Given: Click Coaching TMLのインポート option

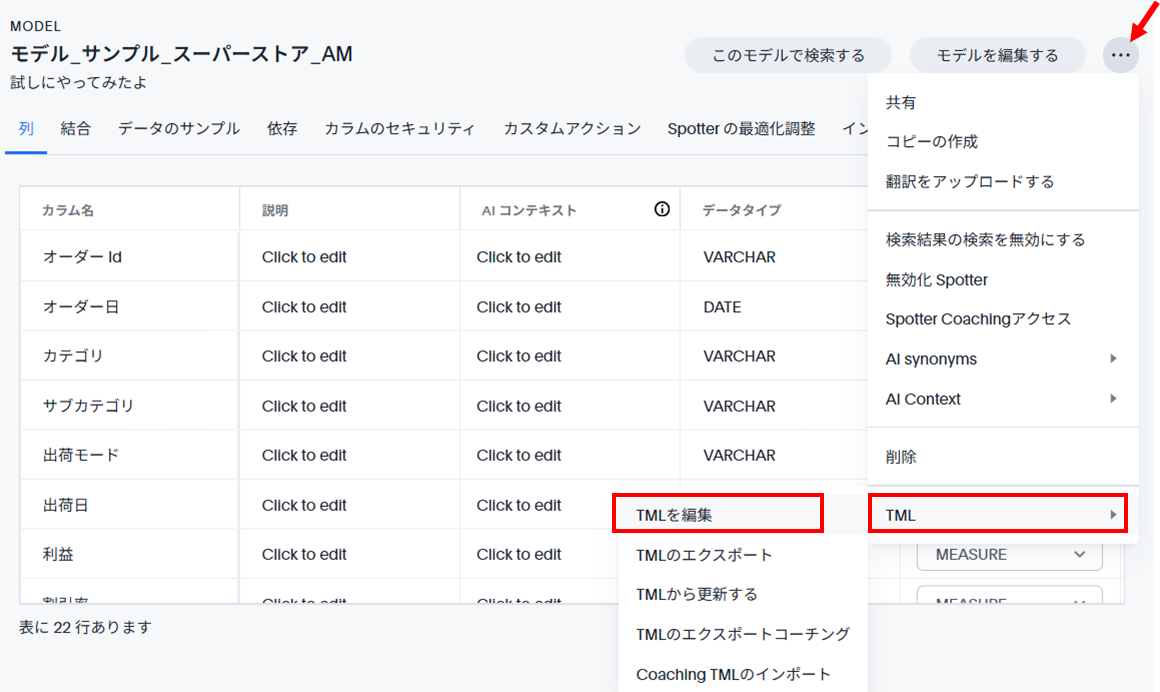Looking at the screenshot, I should point(733,674).
